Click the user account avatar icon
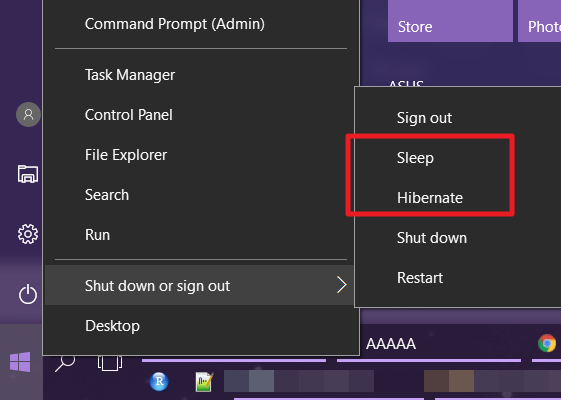561x400 pixels. (x=28, y=114)
